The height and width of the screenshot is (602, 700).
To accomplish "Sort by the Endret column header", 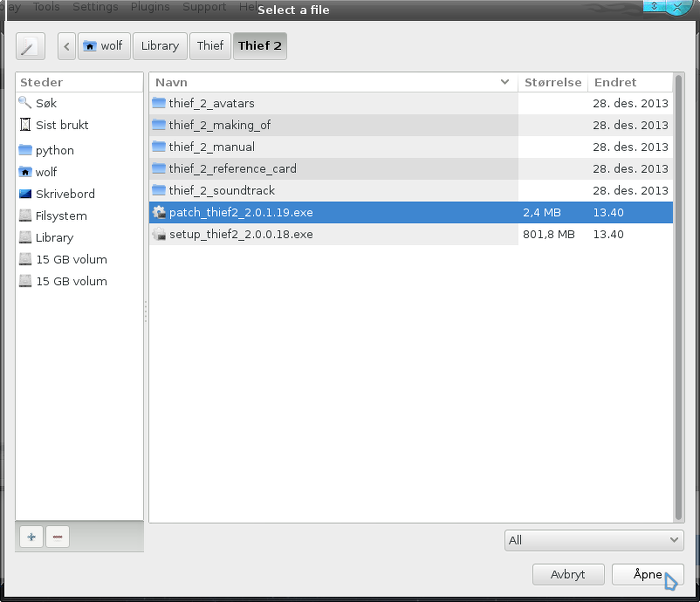I will pyautogui.click(x=630, y=82).
